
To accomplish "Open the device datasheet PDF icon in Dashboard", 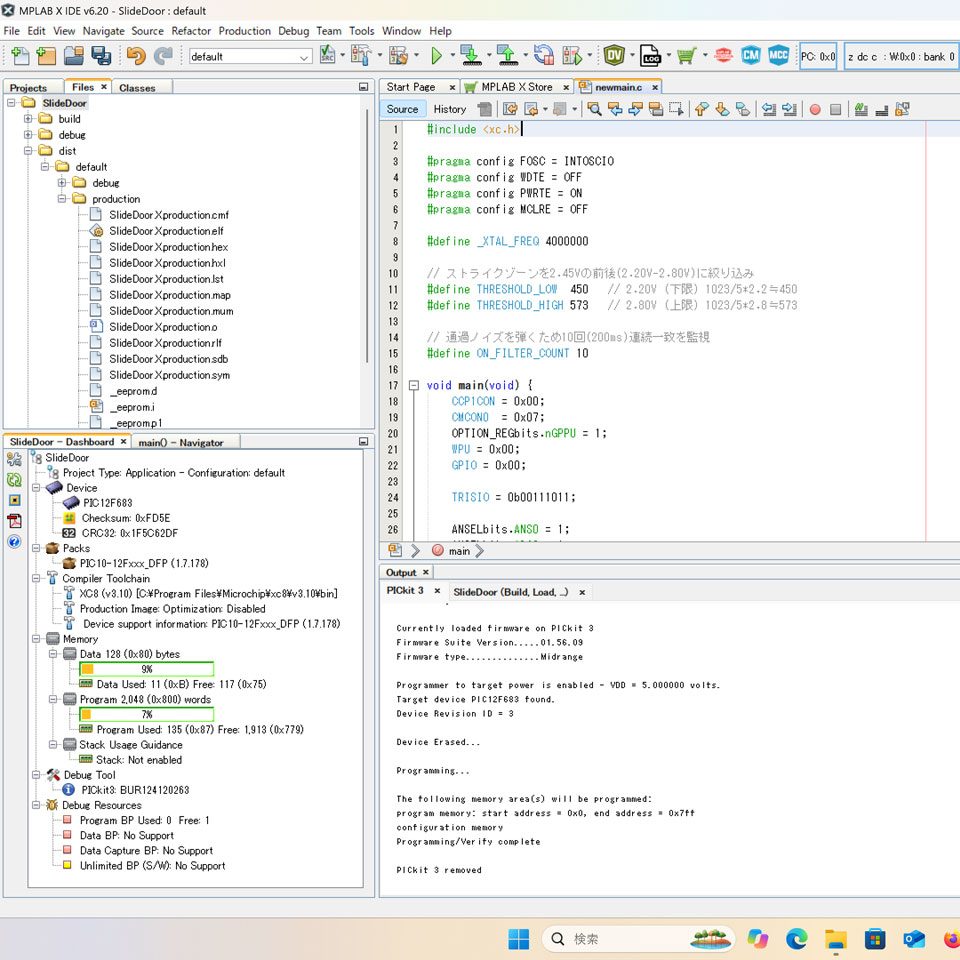I will tap(14, 521).
